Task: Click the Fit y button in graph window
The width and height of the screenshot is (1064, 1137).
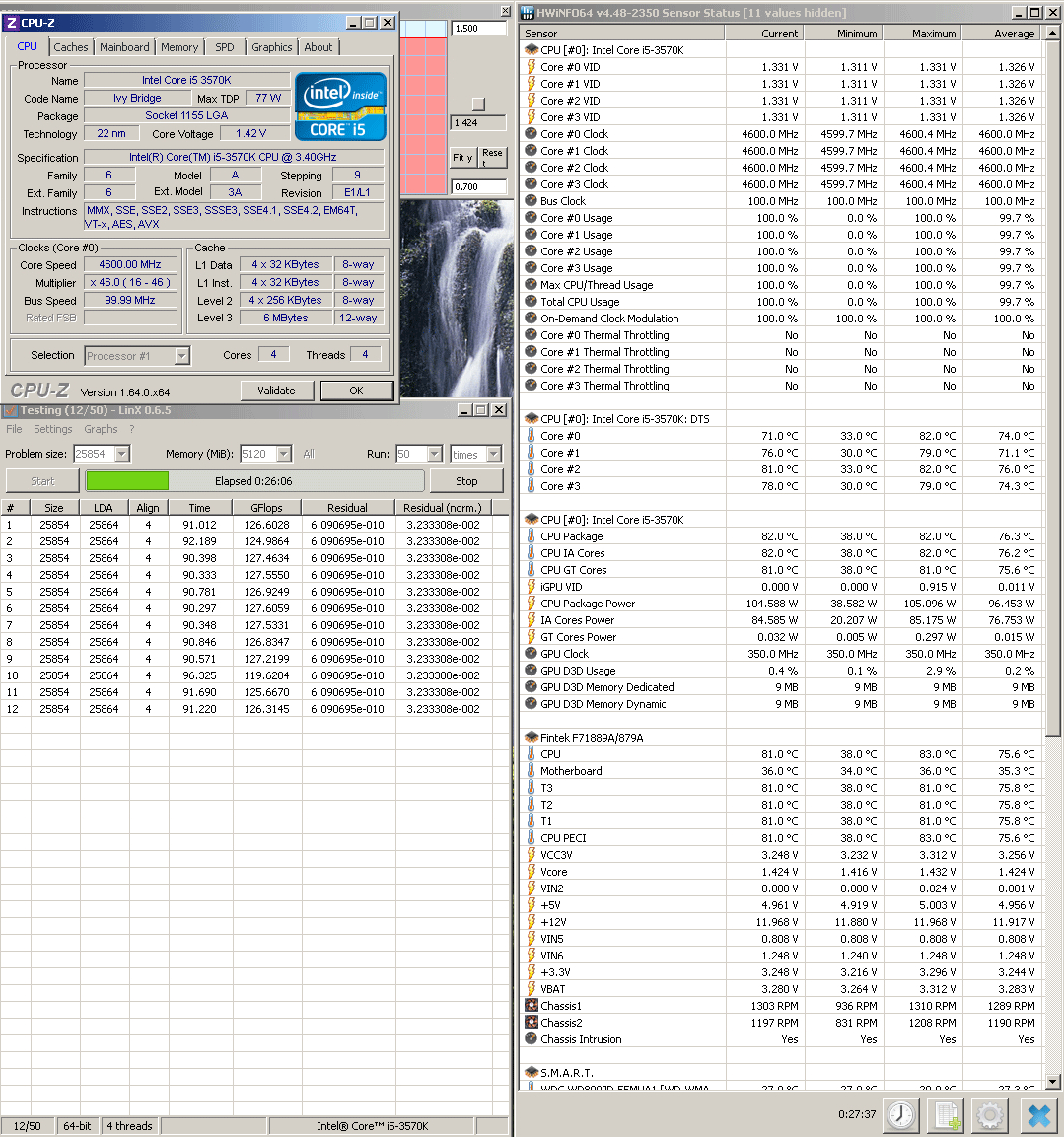Action: click(462, 158)
